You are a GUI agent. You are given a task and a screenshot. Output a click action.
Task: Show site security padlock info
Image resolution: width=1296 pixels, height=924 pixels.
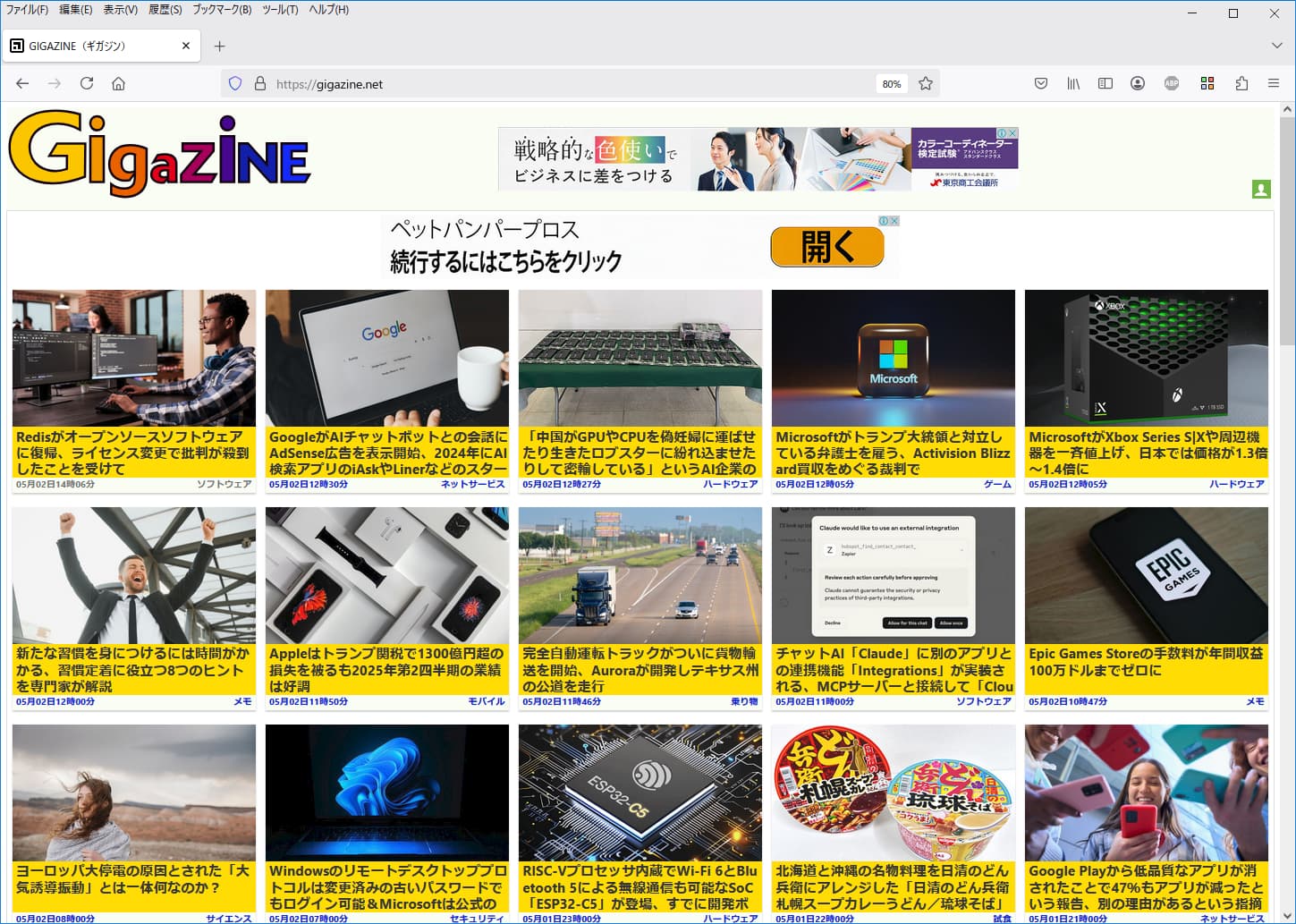pyautogui.click(x=260, y=83)
